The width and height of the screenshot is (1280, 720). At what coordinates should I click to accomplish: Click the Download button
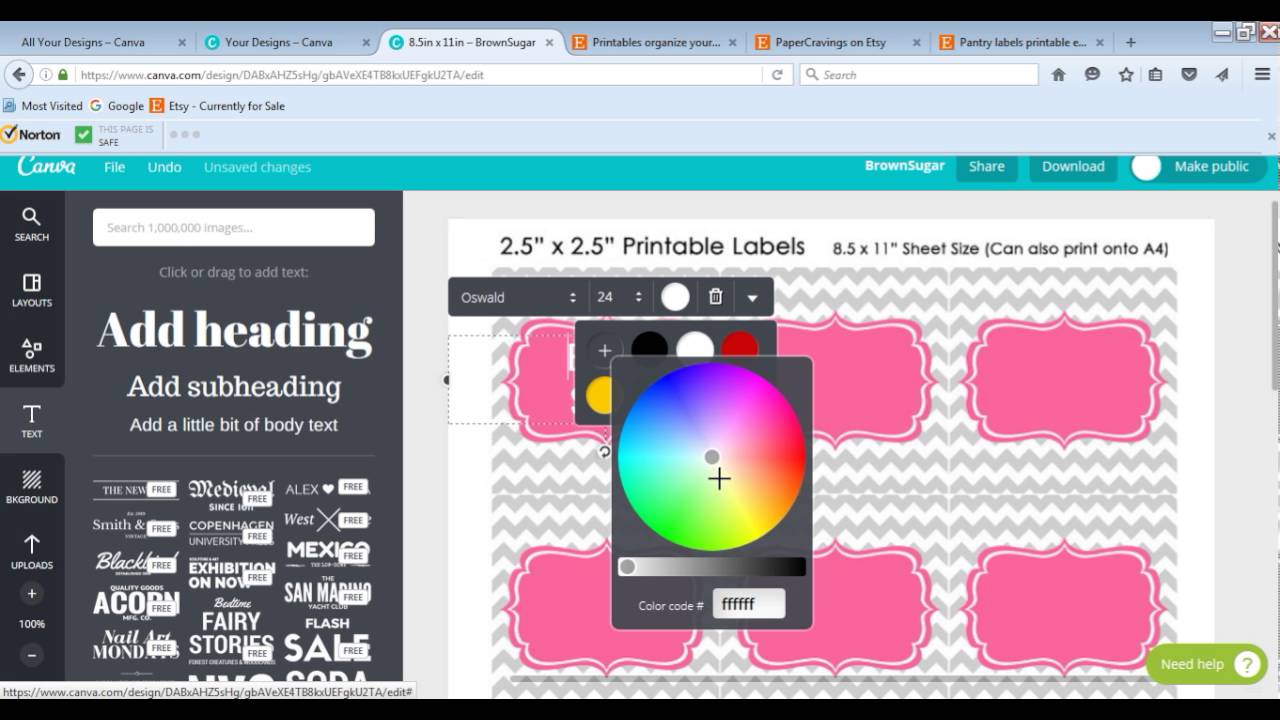1073,167
